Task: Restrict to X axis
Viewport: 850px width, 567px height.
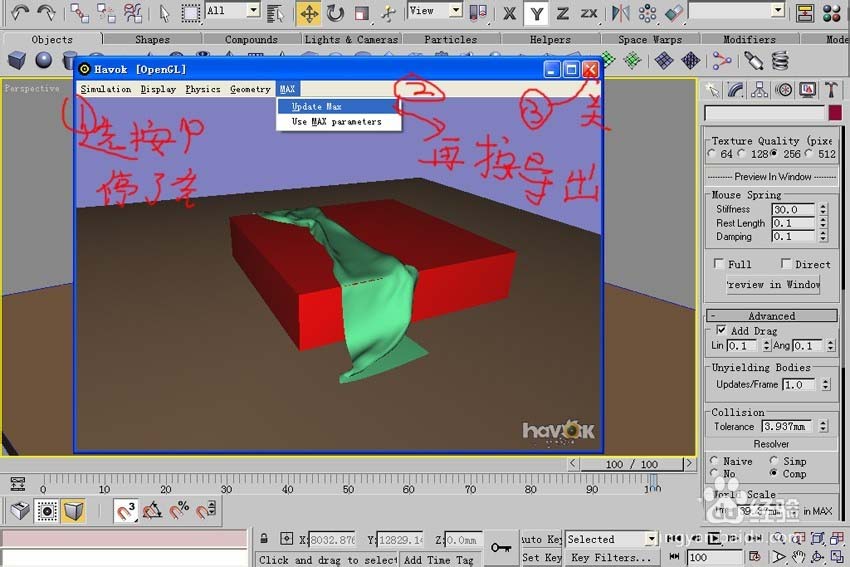Action: coord(509,13)
